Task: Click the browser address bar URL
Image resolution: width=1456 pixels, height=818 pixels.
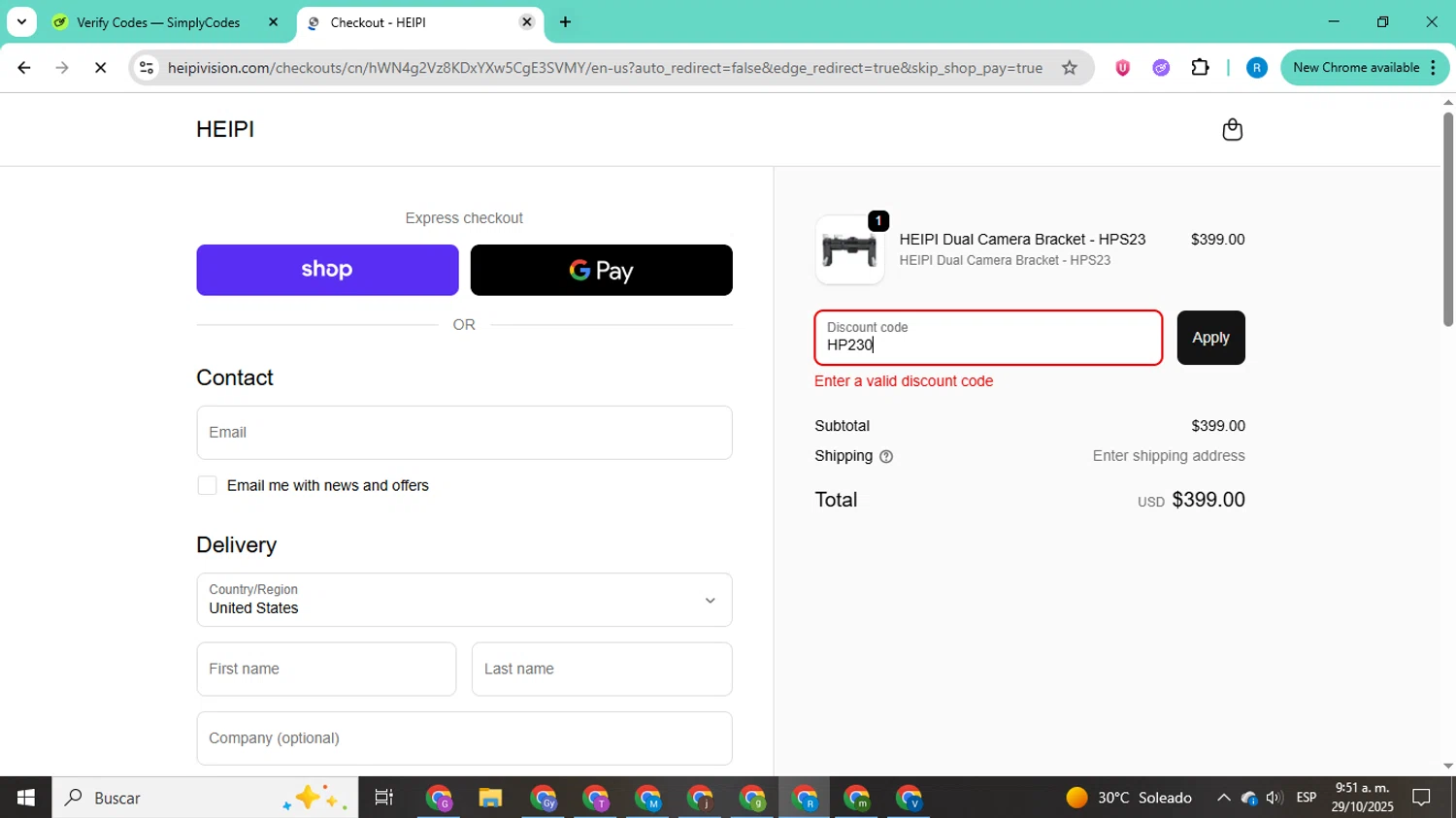Action: pyautogui.click(x=605, y=68)
